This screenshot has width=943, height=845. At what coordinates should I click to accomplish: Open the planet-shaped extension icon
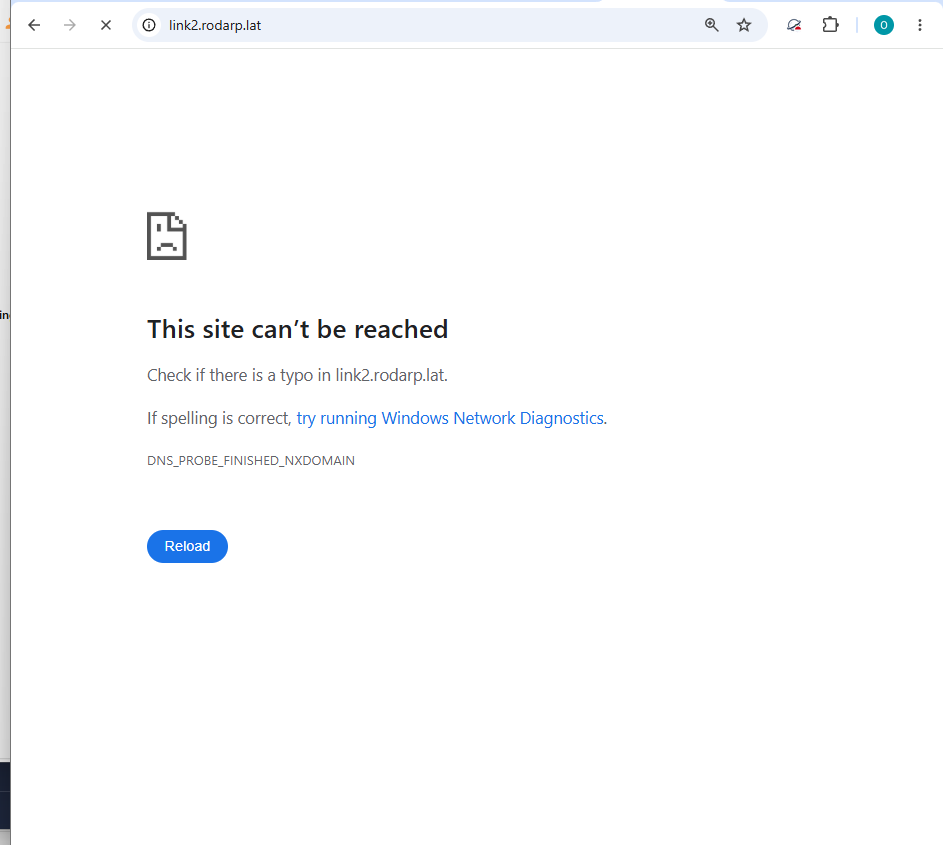pyautogui.click(x=794, y=25)
